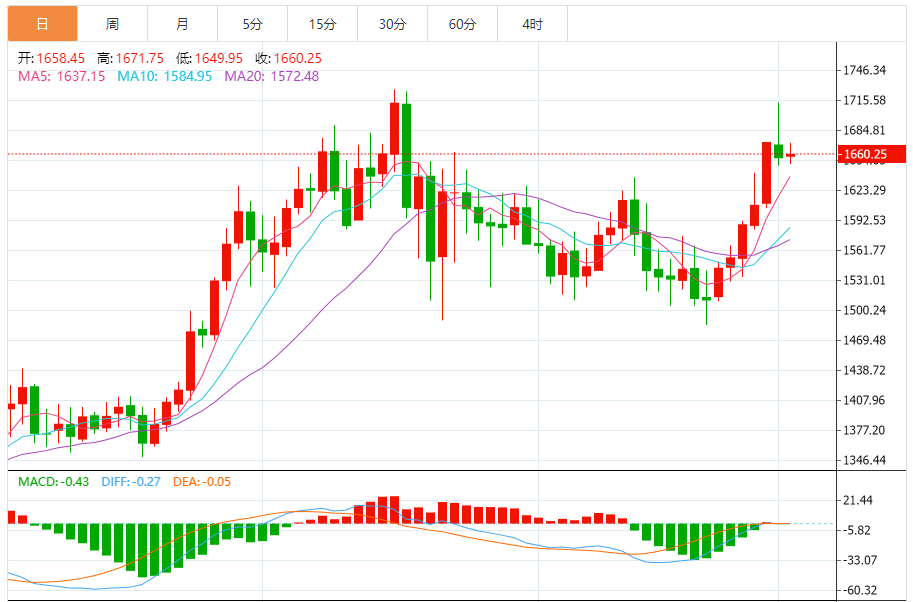Choose the 60分 interval tab
The width and height of the screenshot is (913, 602).
(462, 24)
